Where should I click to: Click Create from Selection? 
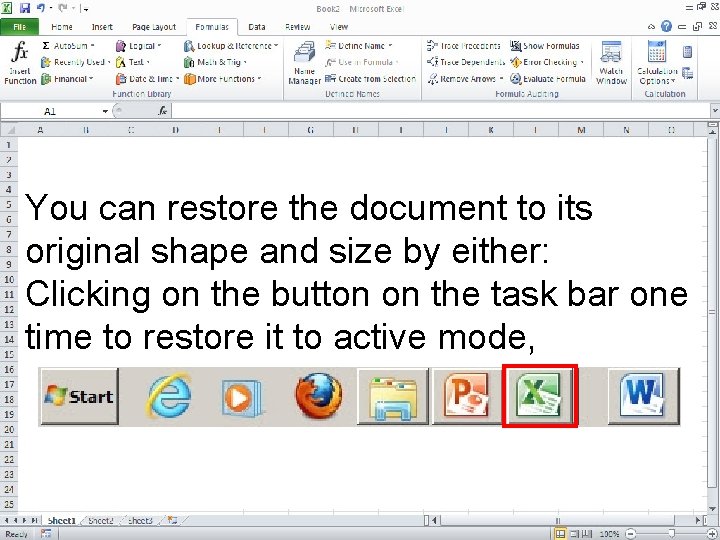tap(370, 79)
